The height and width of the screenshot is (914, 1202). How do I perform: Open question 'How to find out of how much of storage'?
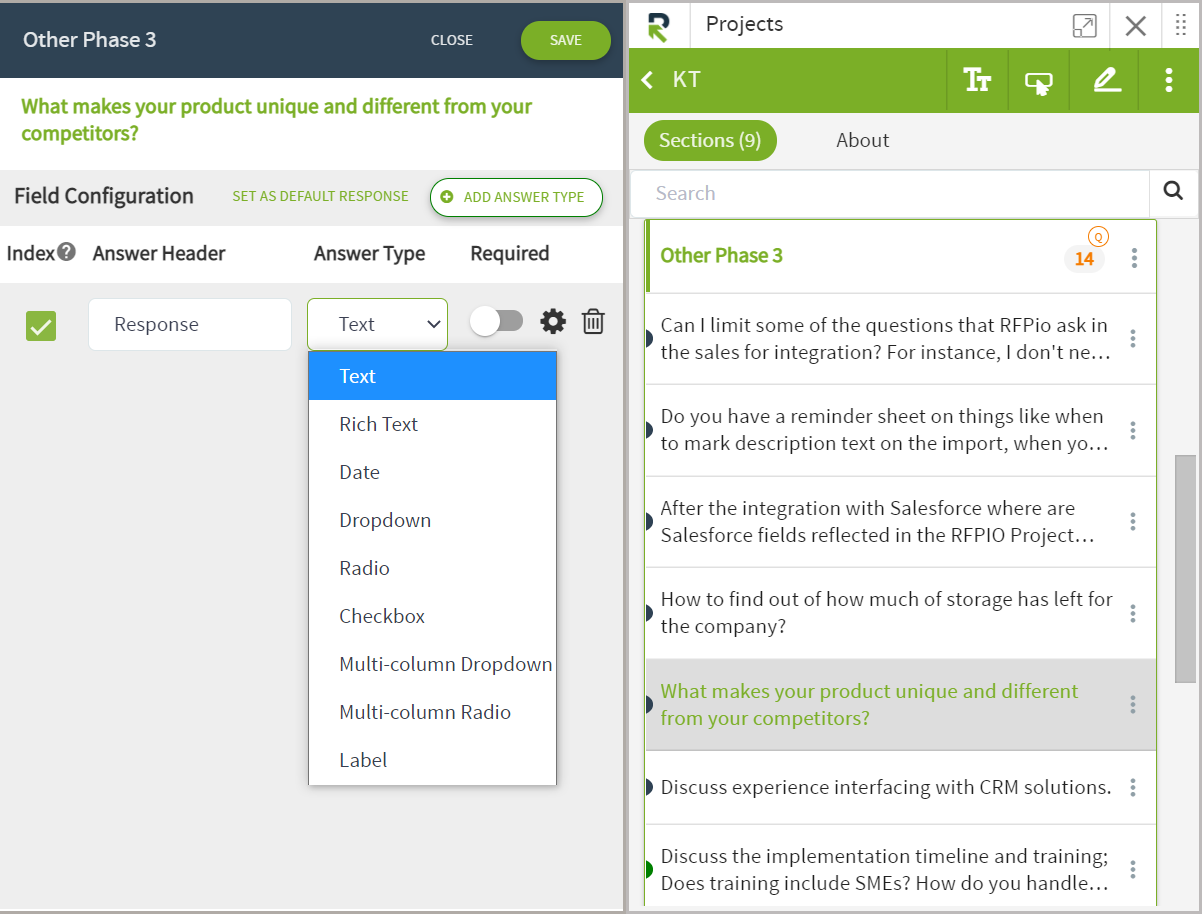point(886,613)
